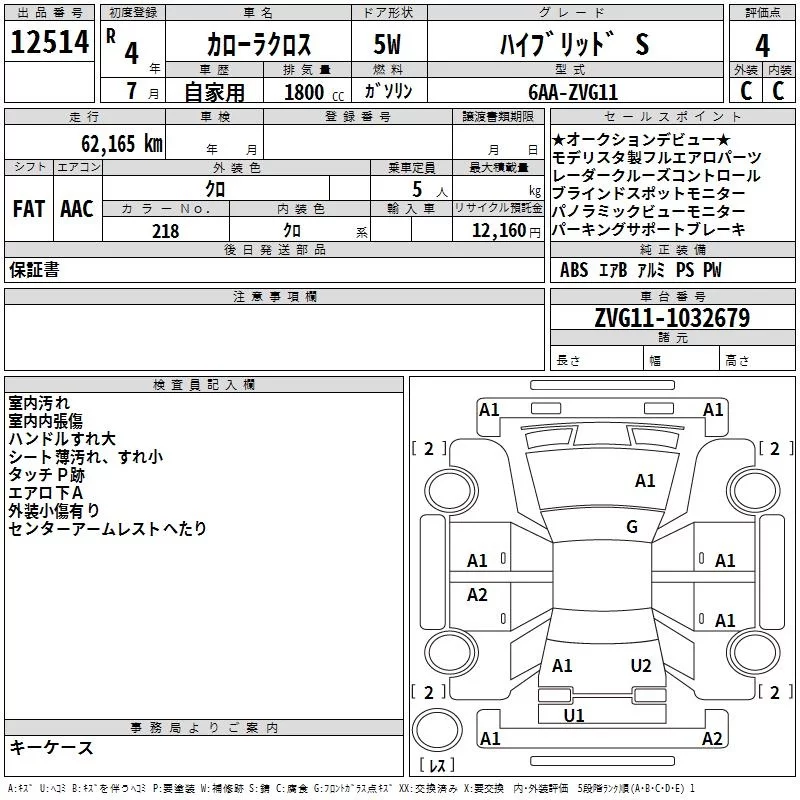Screen dimensions: 800x800
Task: Select the interior color クロ under 内装色
Action: coord(292,231)
